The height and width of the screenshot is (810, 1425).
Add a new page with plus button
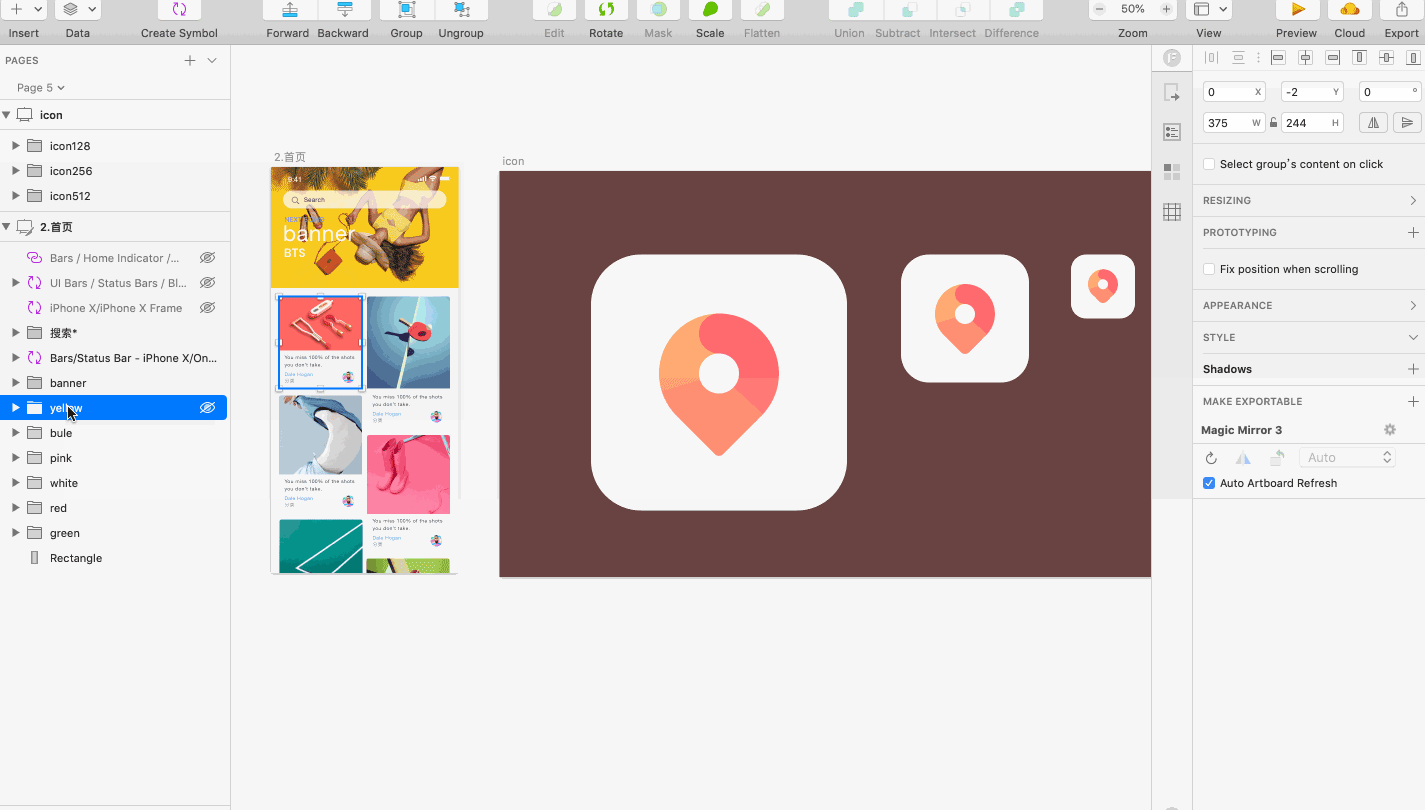point(190,61)
